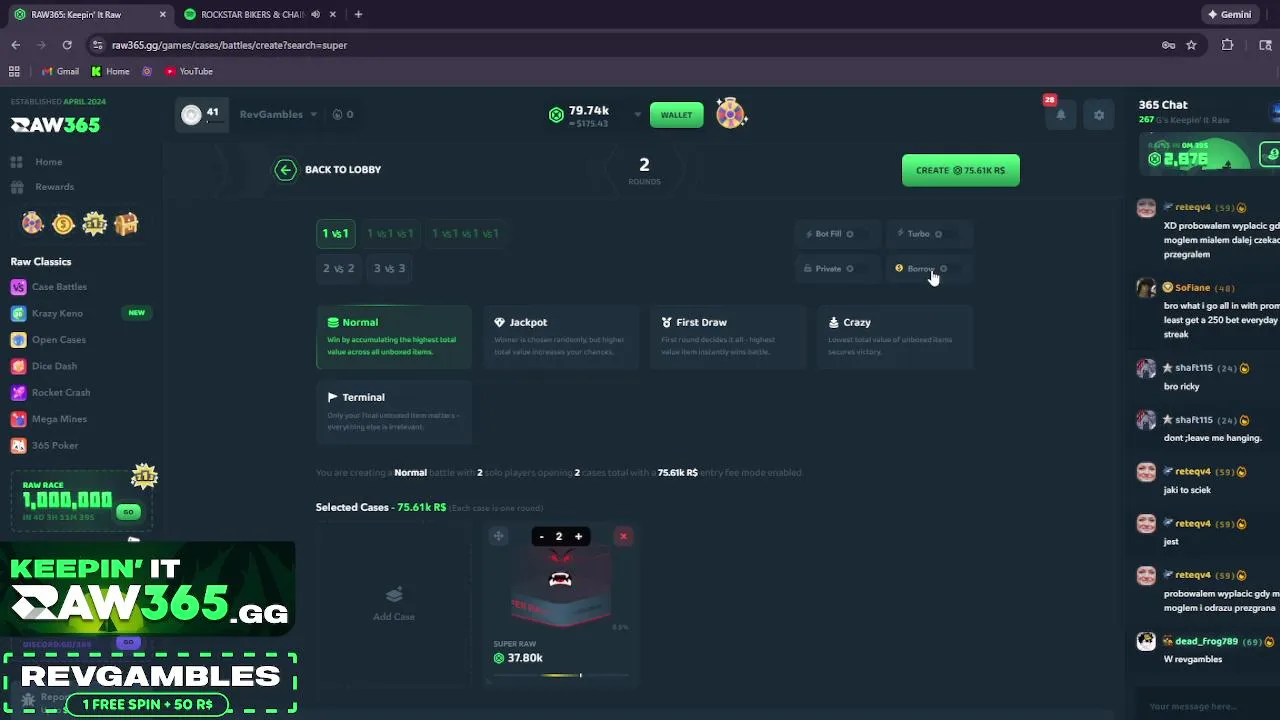This screenshot has width=1280, height=720.
Task: Click the Super Raw case thumbnail
Action: pos(560,590)
